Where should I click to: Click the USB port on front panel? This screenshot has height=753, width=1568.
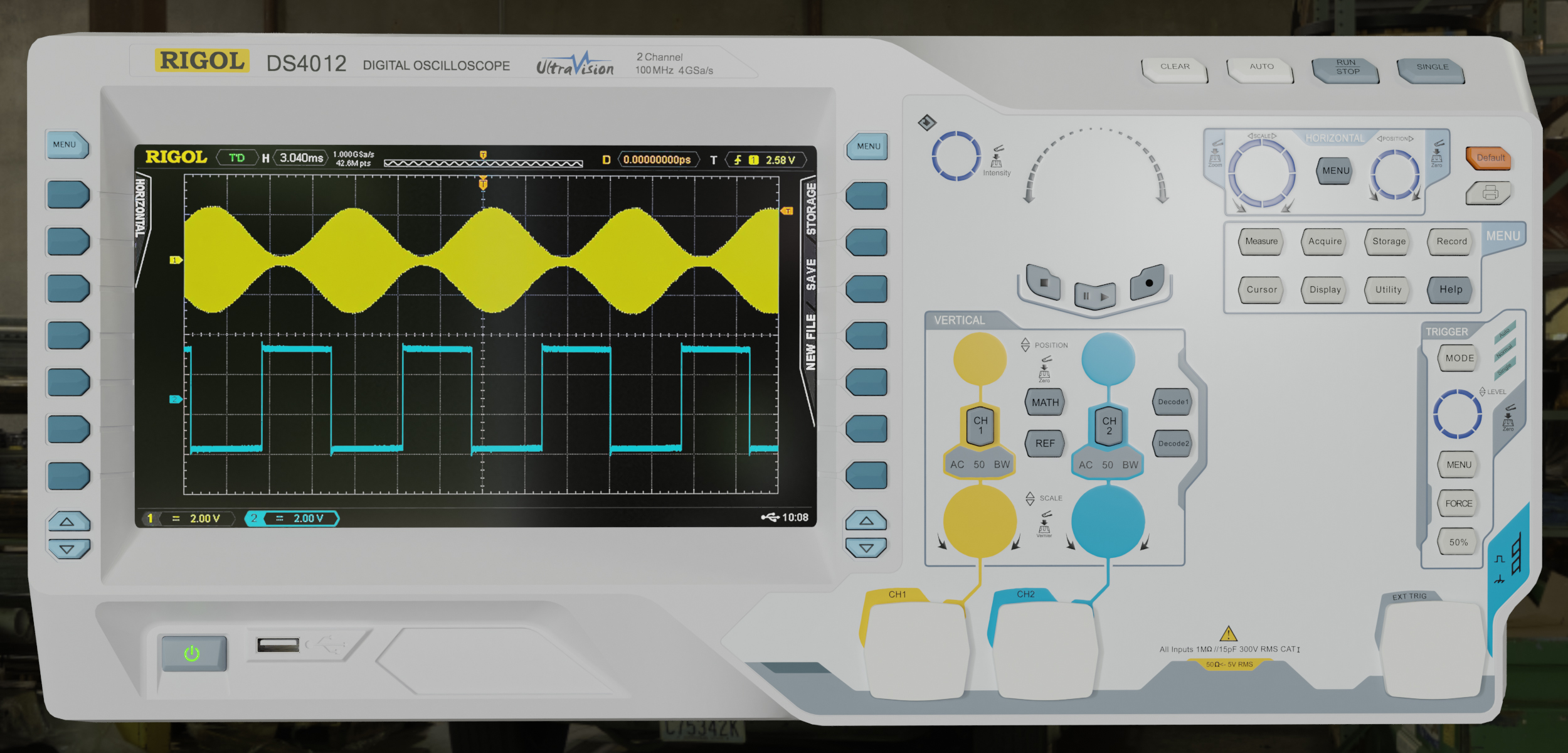click(277, 645)
